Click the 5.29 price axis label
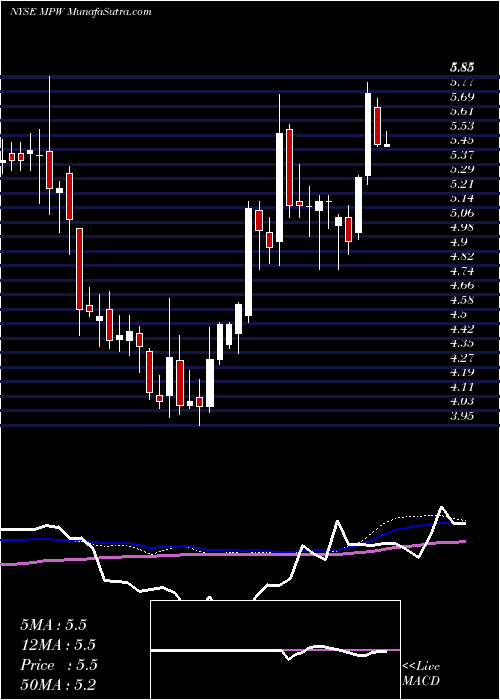This screenshot has height=700, width=500. (462, 169)
